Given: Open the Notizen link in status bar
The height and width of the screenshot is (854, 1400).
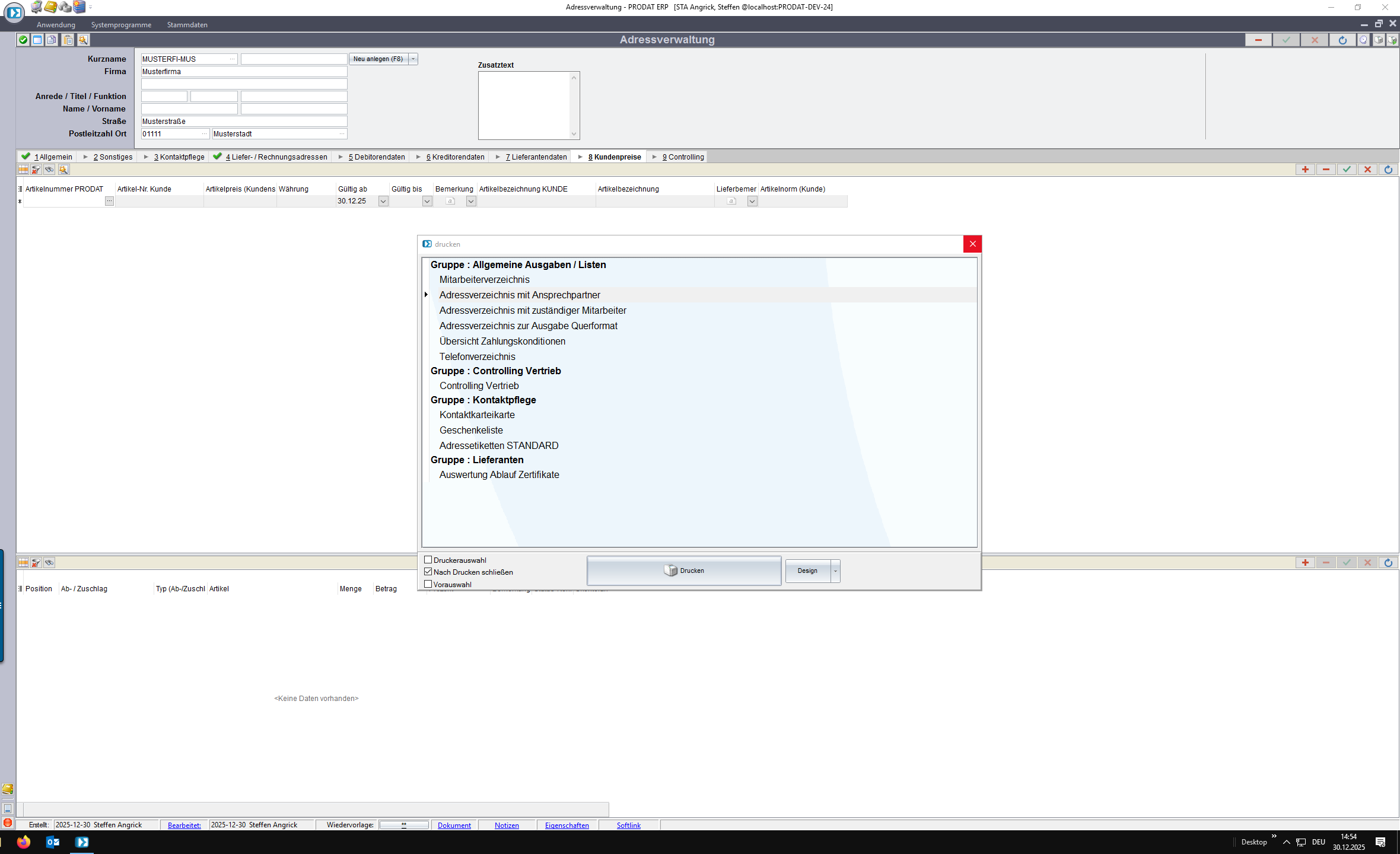Looking at the screenshot, I should click(x=507, y=825).
